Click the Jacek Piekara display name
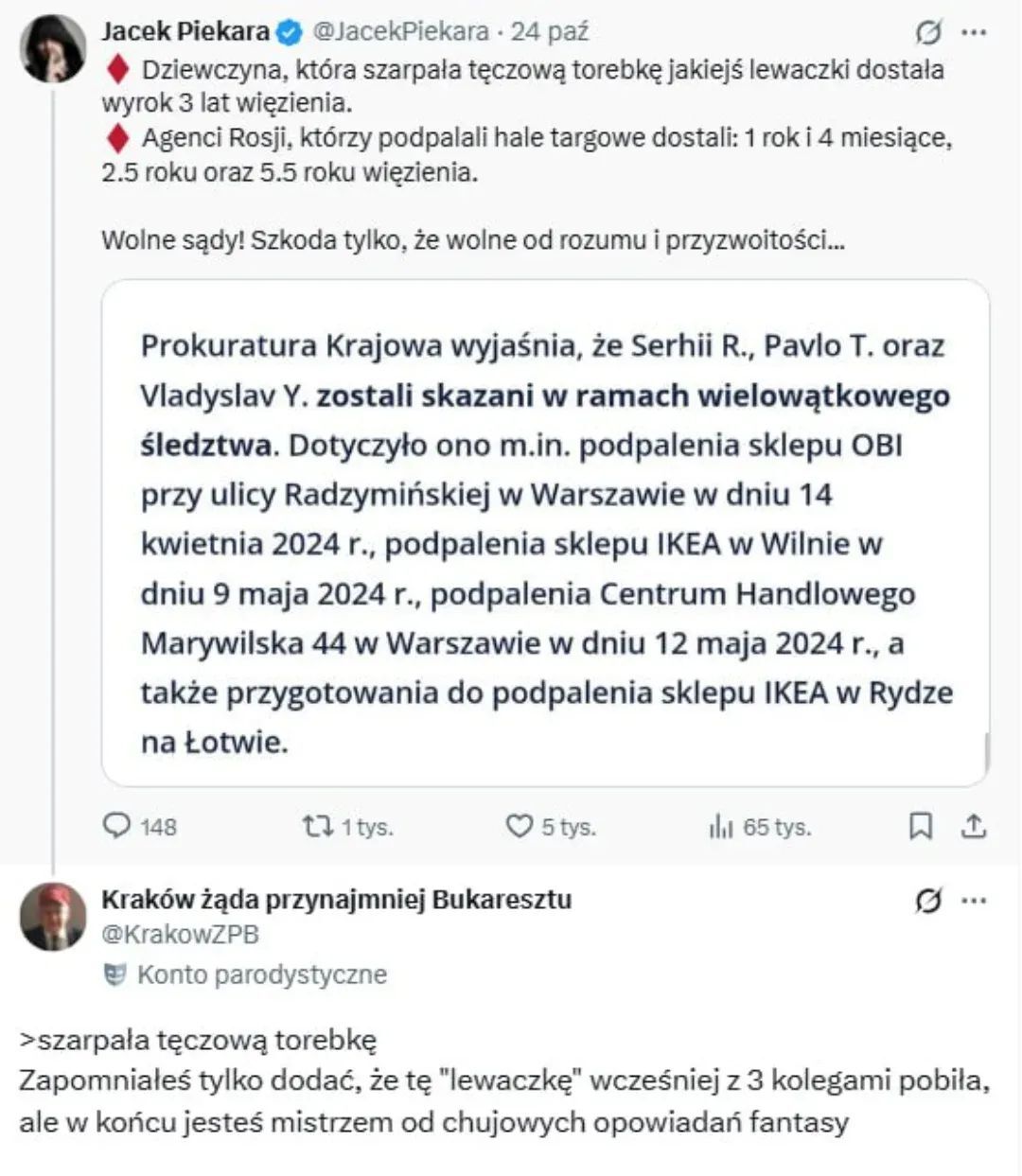This screenshot has height=1176, width=1022. [185, 32]
